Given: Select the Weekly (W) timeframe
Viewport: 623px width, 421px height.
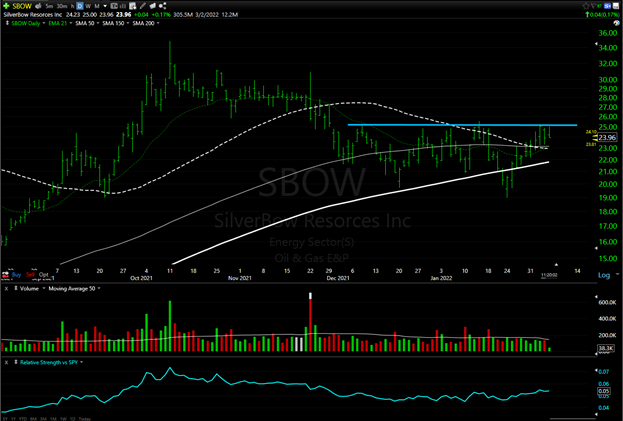Looking at the screenshot, I should tap(88, 6).
